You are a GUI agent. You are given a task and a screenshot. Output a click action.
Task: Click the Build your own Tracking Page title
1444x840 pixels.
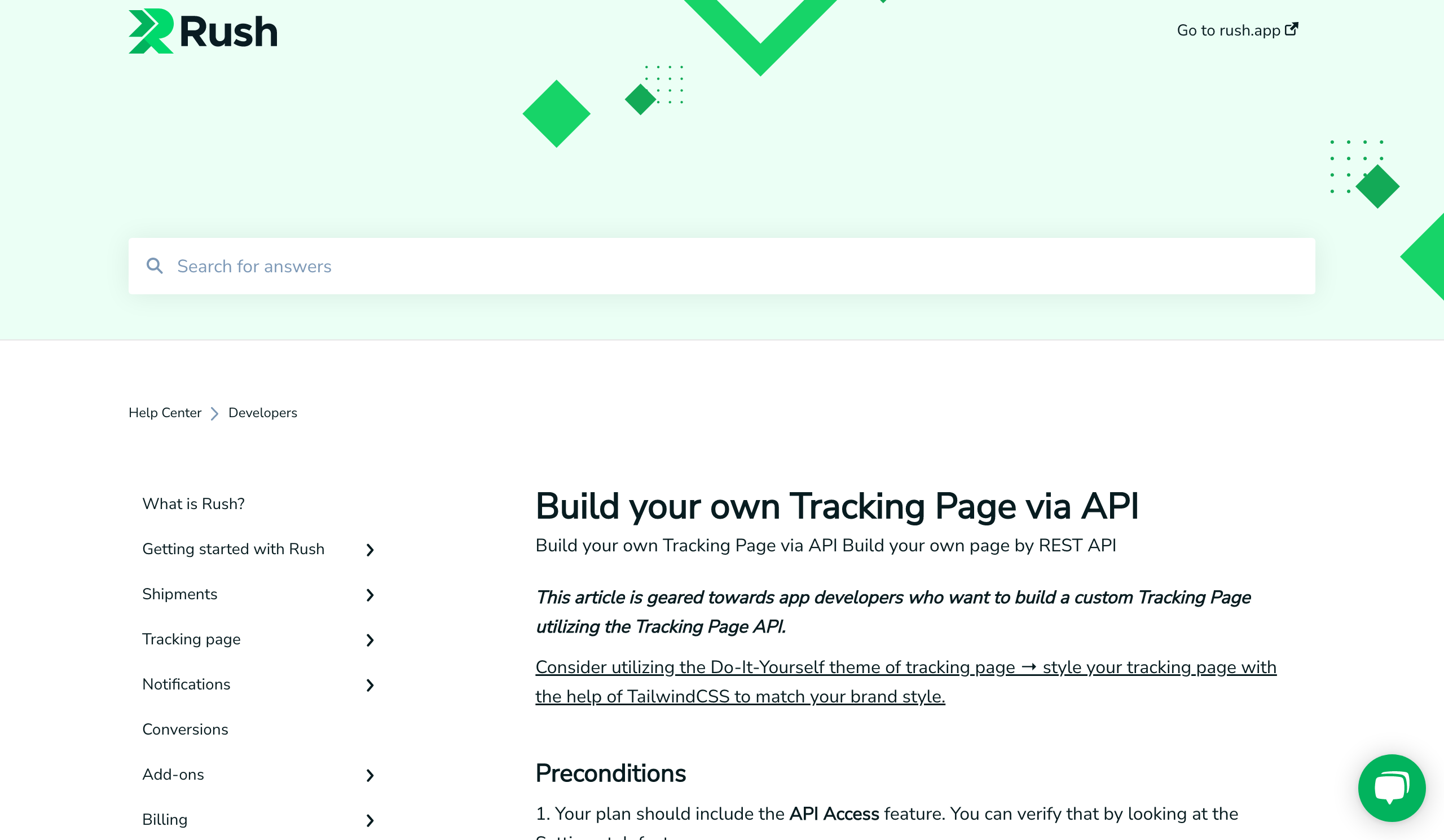point(837,507)
